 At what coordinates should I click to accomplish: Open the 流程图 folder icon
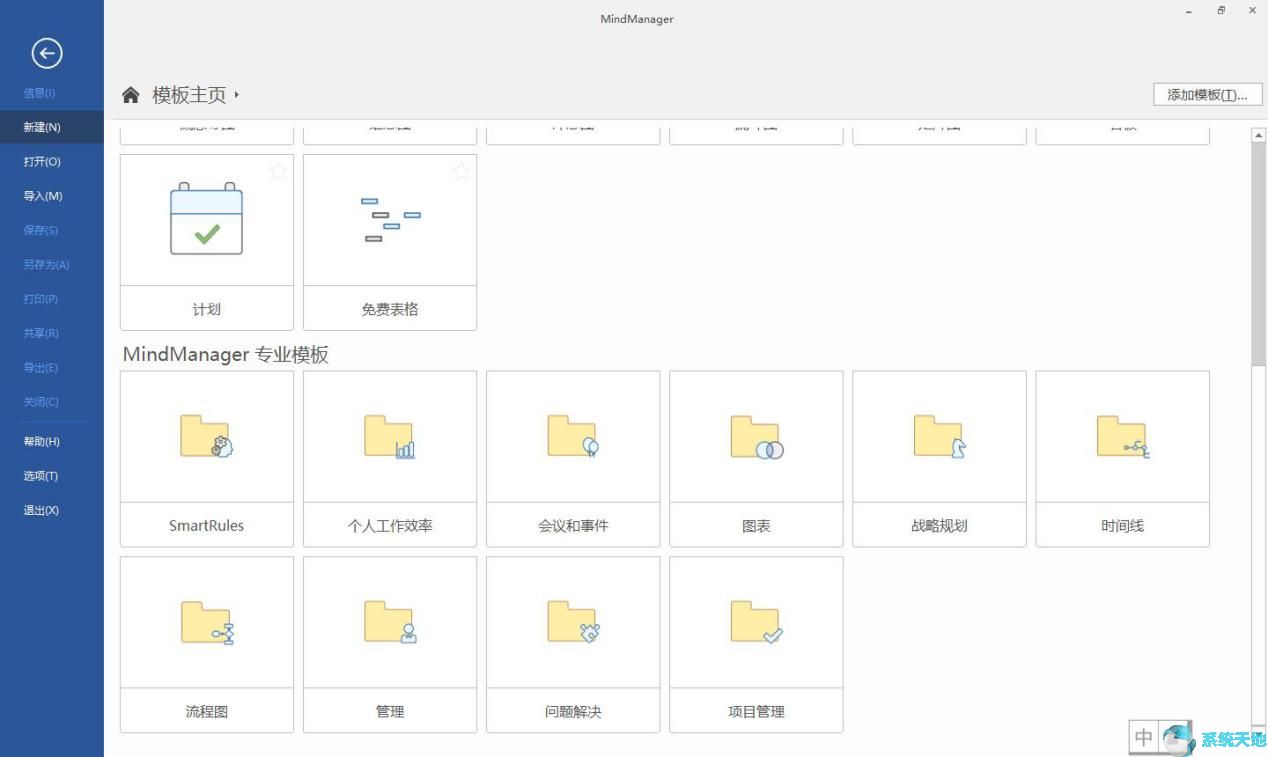(207, 622)
